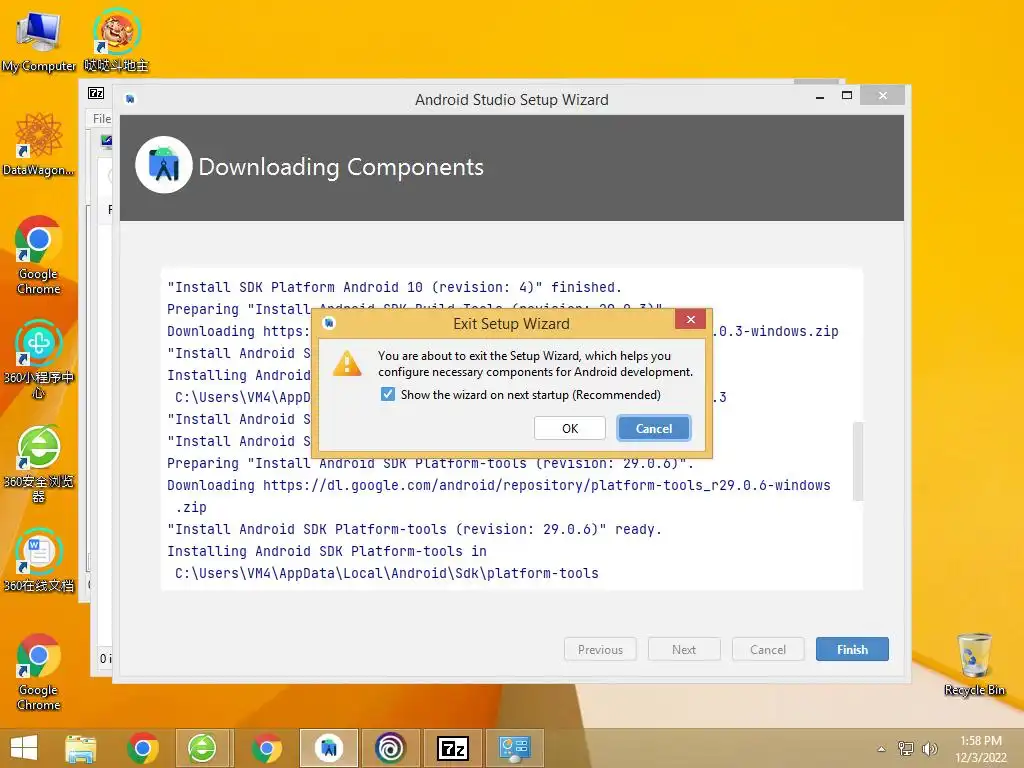This screenshot has width=1024, height=768.
Task: Show hidden tray icons arrow
Action: (881, 749)
